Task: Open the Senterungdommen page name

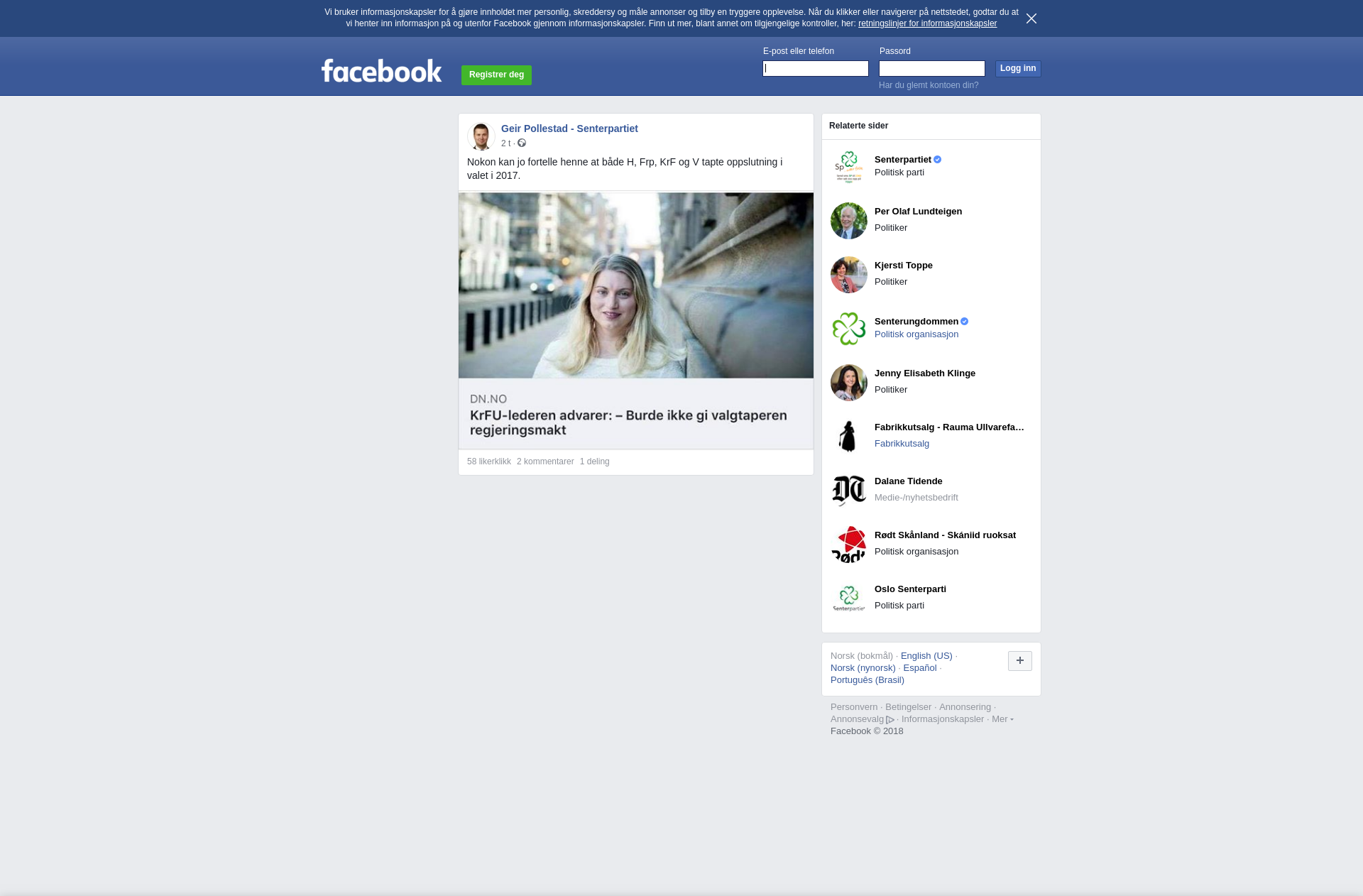Action: click(x=916, y=322)
